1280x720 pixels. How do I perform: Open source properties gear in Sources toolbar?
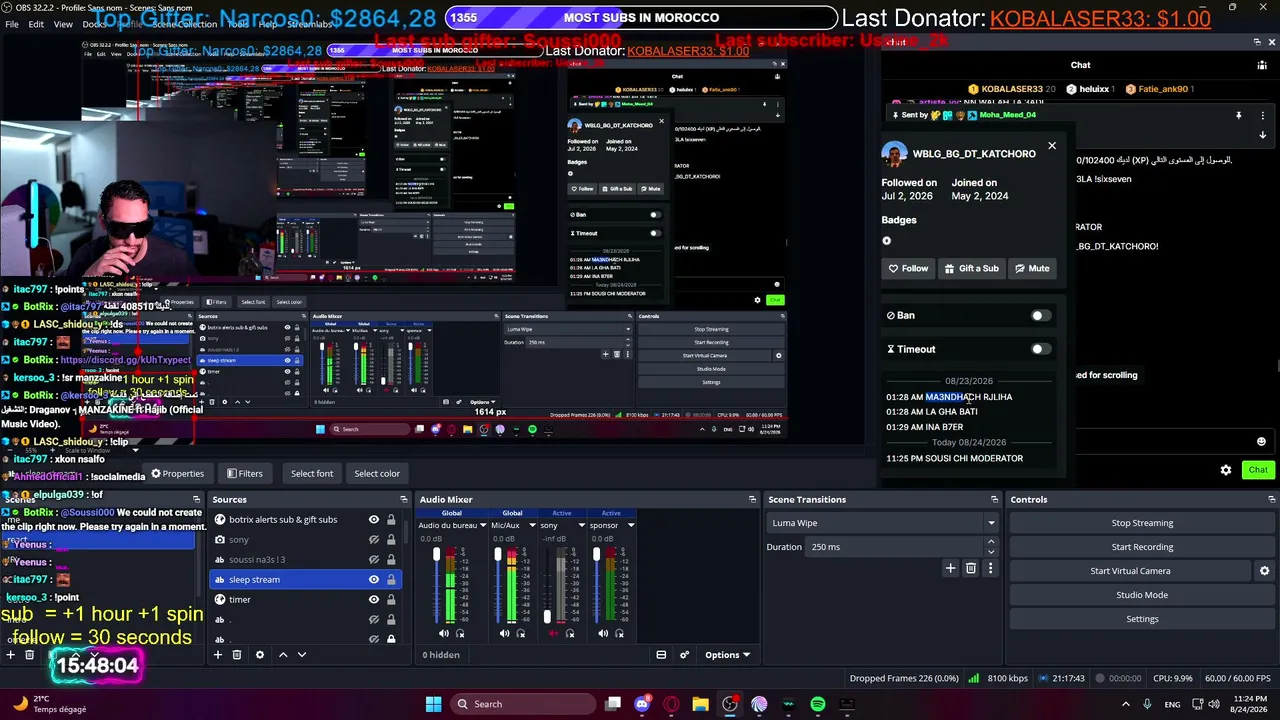coord(260,655)
